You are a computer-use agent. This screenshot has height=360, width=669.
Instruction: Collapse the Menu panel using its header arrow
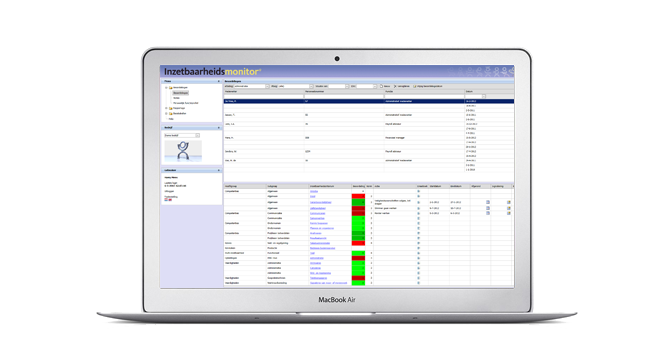tap(219, 81)
